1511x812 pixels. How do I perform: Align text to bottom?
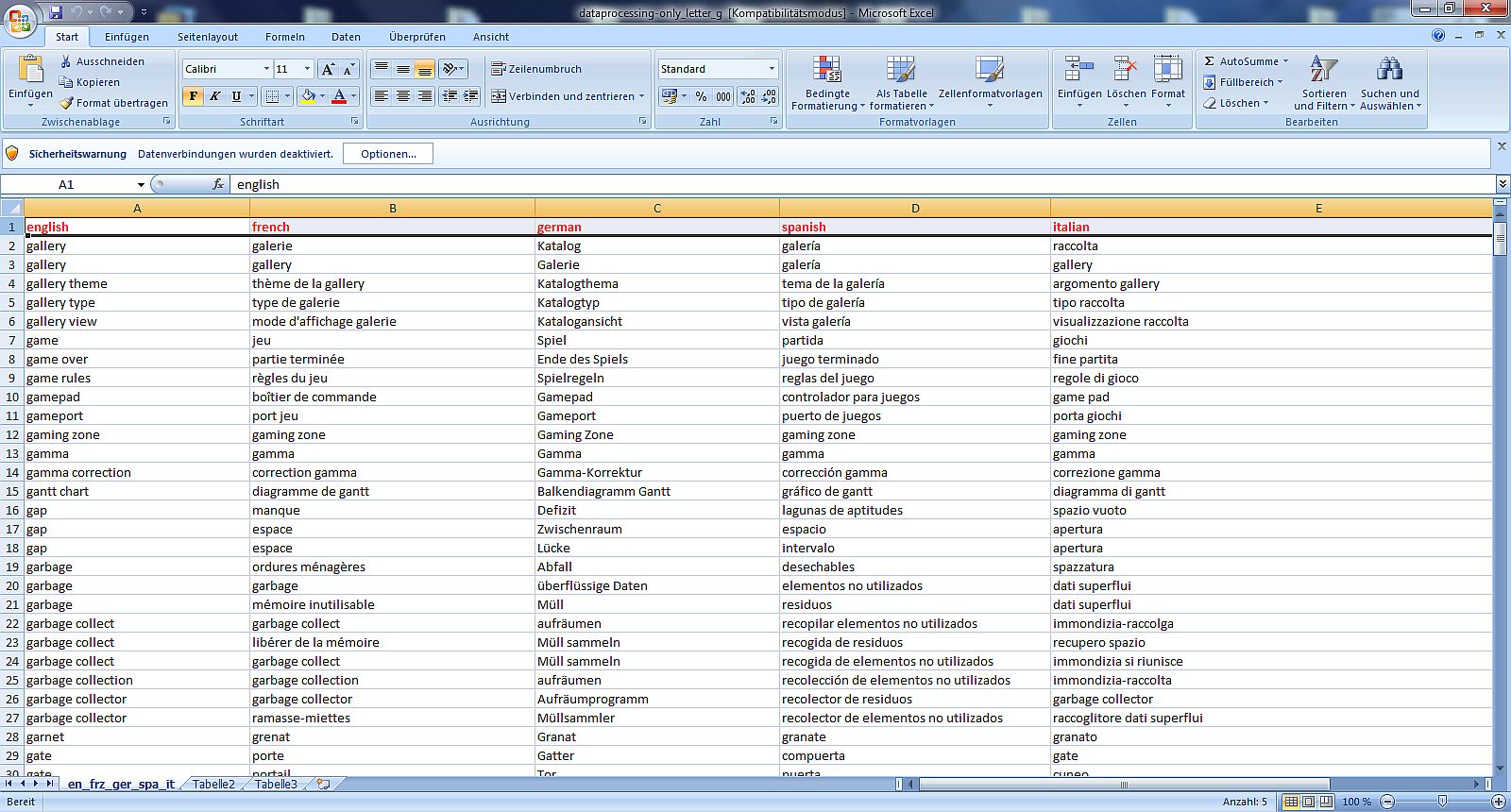coord(424,69)
